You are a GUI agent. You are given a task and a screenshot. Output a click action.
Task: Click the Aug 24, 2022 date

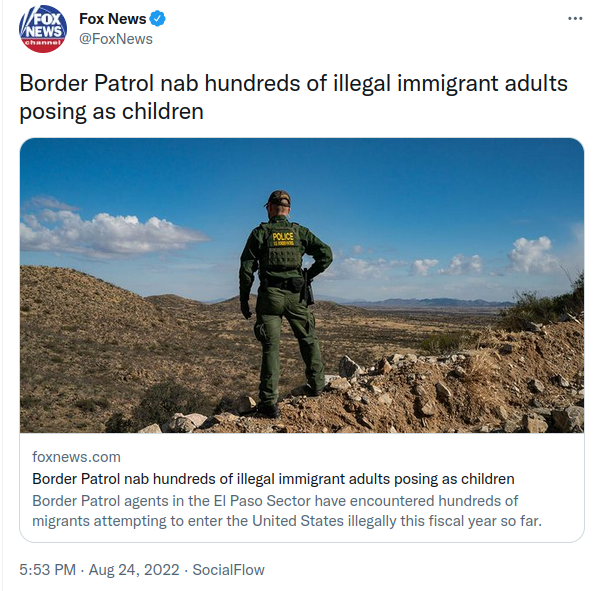point(134,570)
